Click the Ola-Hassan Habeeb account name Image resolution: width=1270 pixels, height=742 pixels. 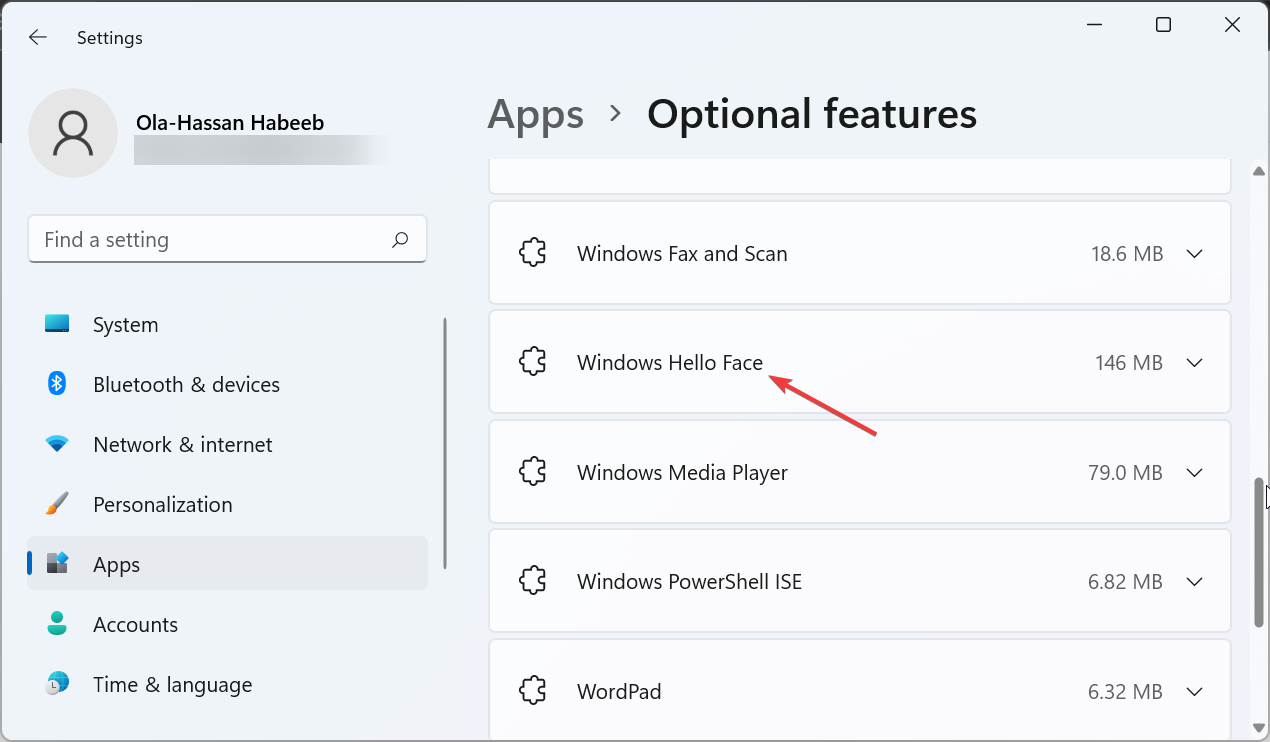(x=230, y=123)
